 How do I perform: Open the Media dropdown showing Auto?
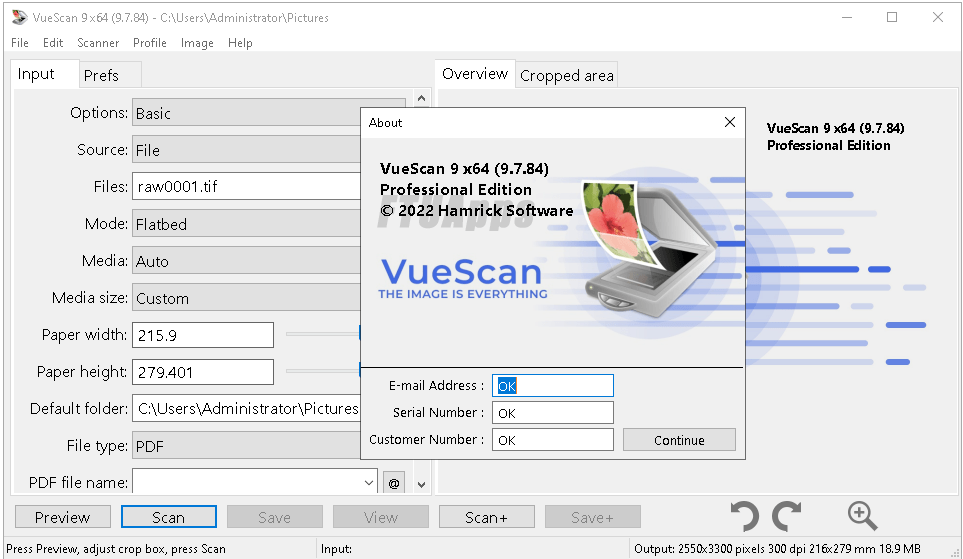pos(247,261)
